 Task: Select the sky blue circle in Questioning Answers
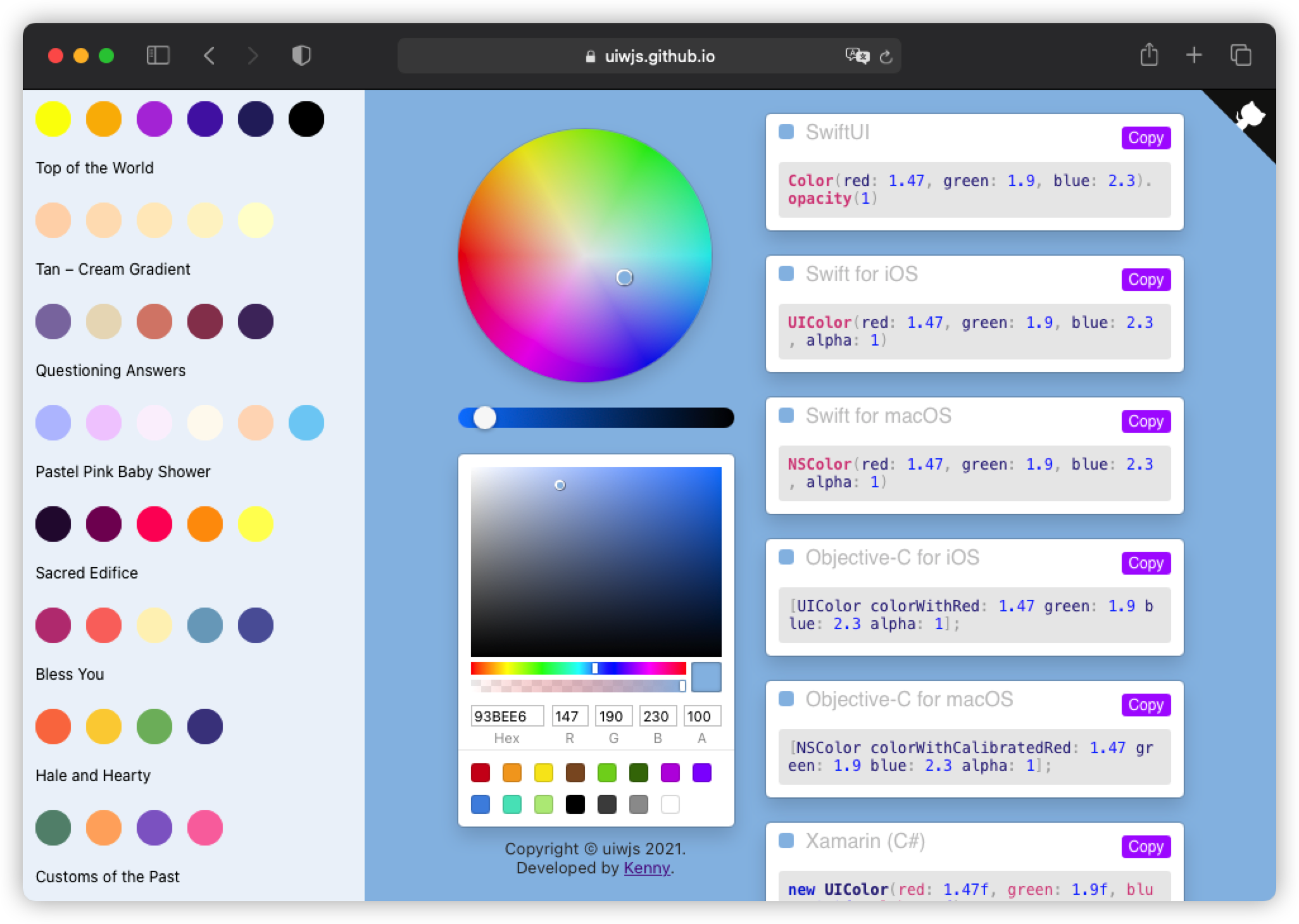point(306,423)
